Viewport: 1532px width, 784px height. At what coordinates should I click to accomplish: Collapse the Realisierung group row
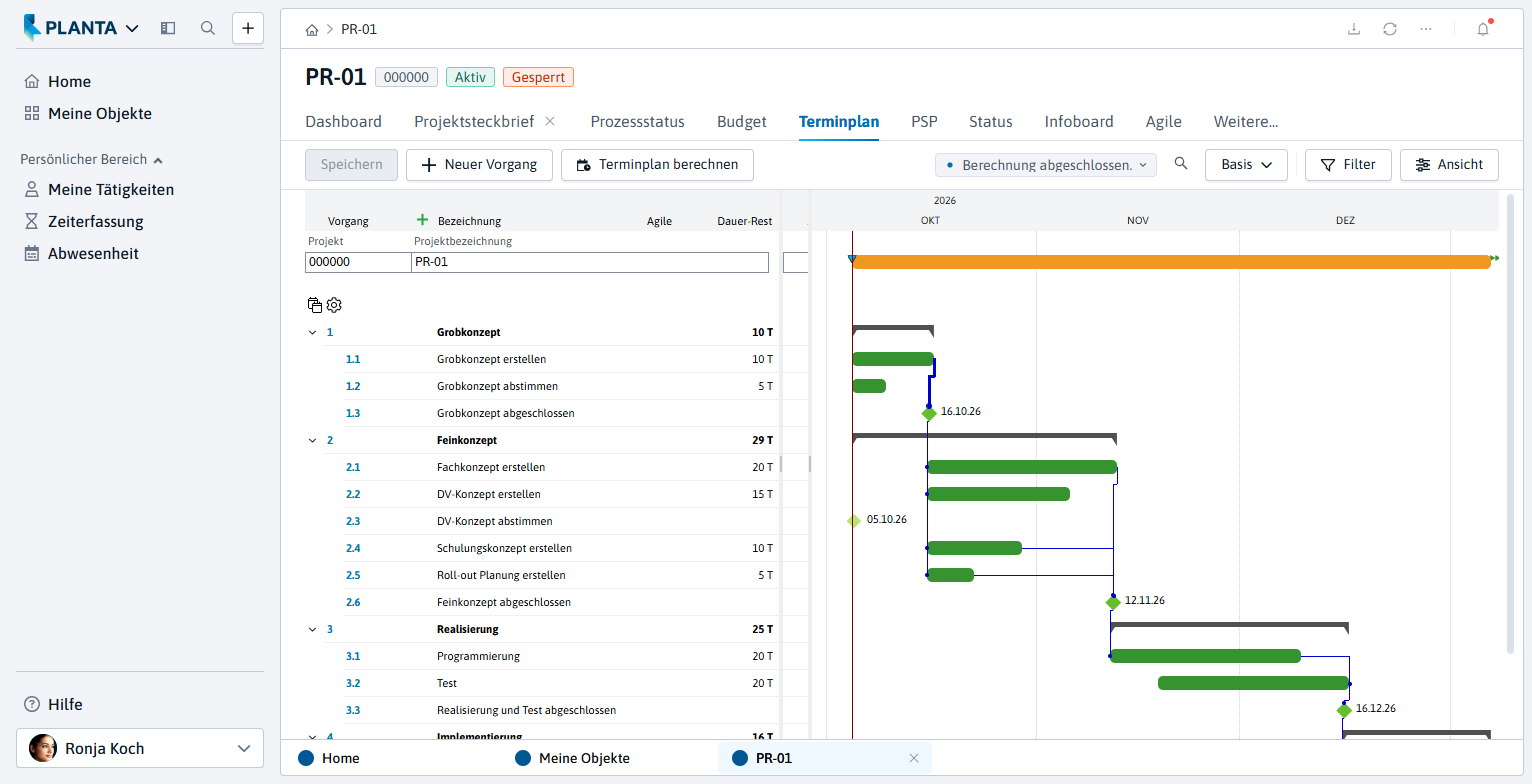click(x=312, y=629)
